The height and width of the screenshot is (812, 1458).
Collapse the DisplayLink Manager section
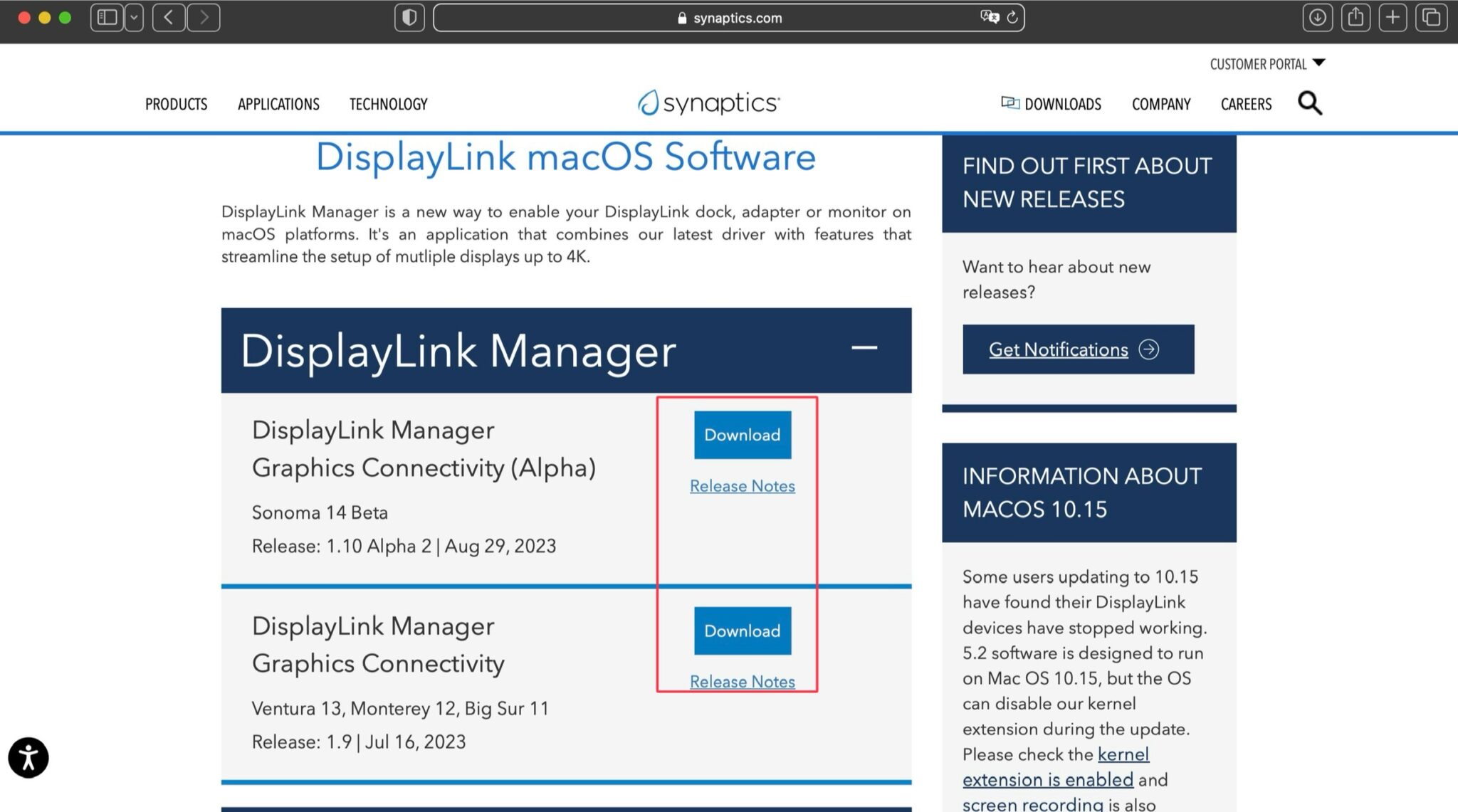864,348
